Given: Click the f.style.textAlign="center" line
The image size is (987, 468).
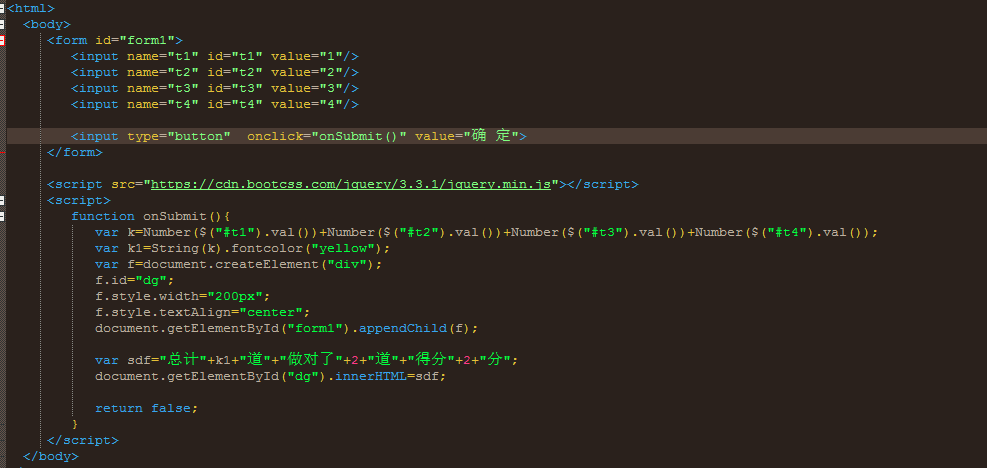Looking at the screenshot, I should pos(203,312).
